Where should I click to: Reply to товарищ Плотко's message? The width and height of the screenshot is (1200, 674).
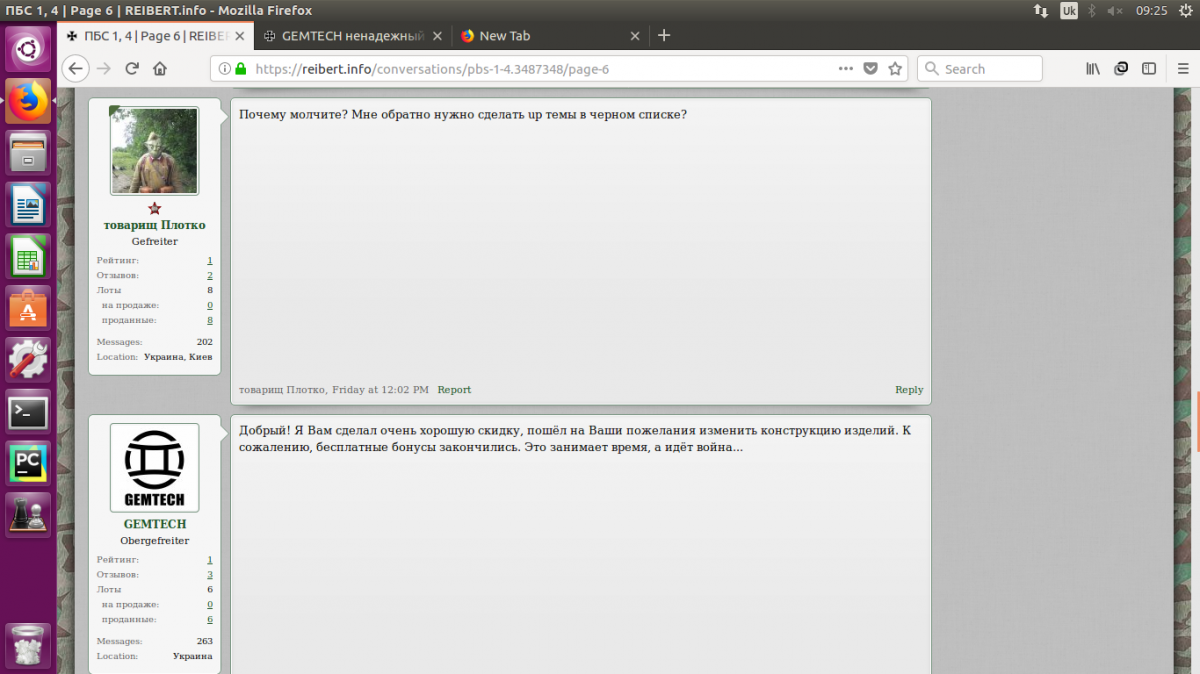tap(909, 390)
